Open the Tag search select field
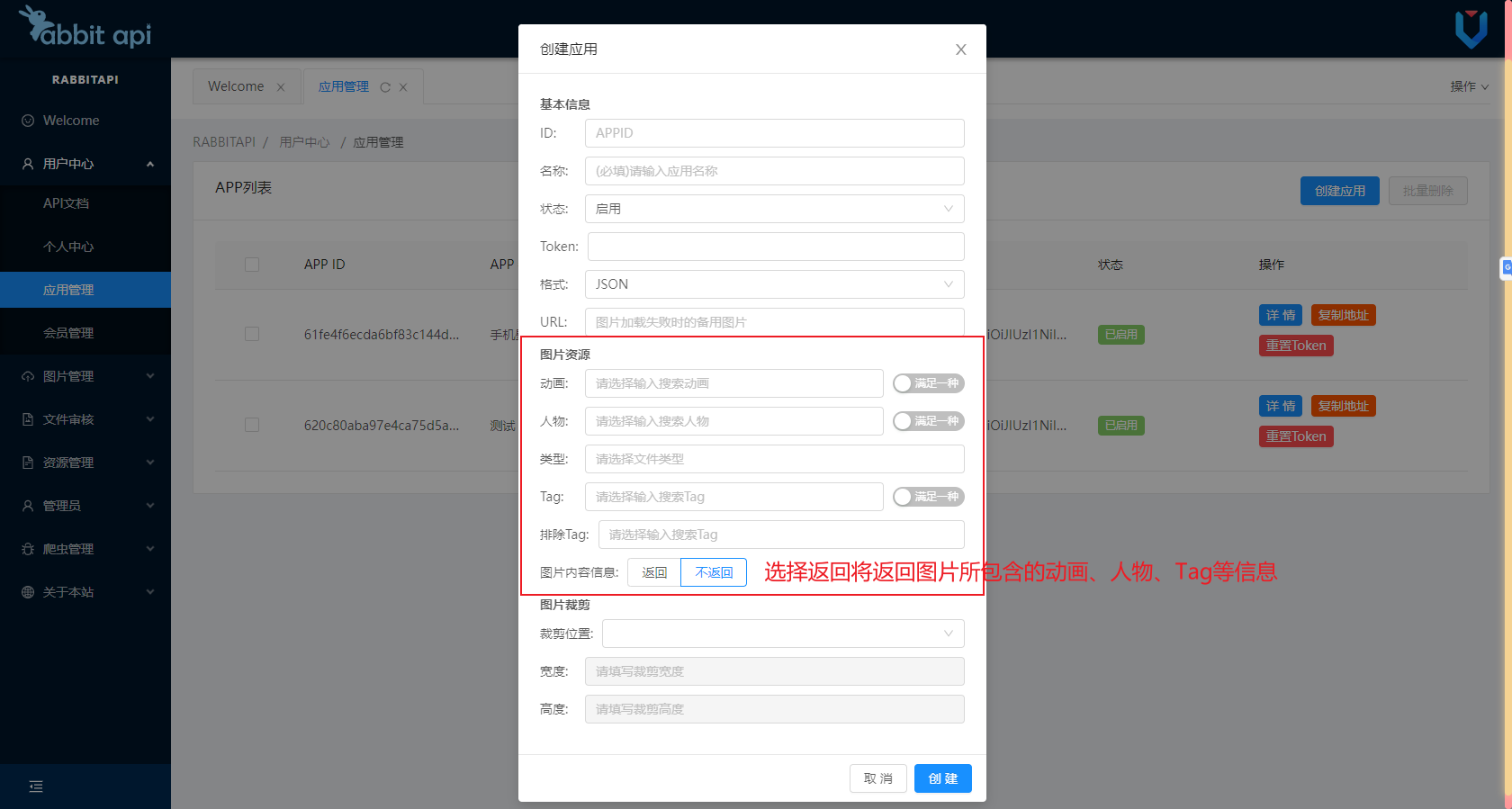The image size is (1512, 809). pos(733,497)
